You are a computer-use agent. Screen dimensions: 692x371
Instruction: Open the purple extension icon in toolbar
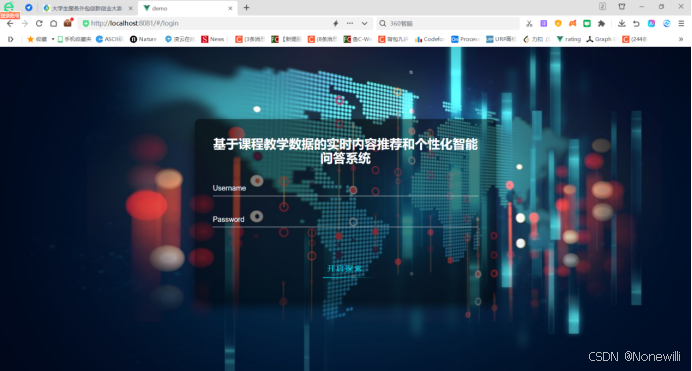click(x=544, y=23)
